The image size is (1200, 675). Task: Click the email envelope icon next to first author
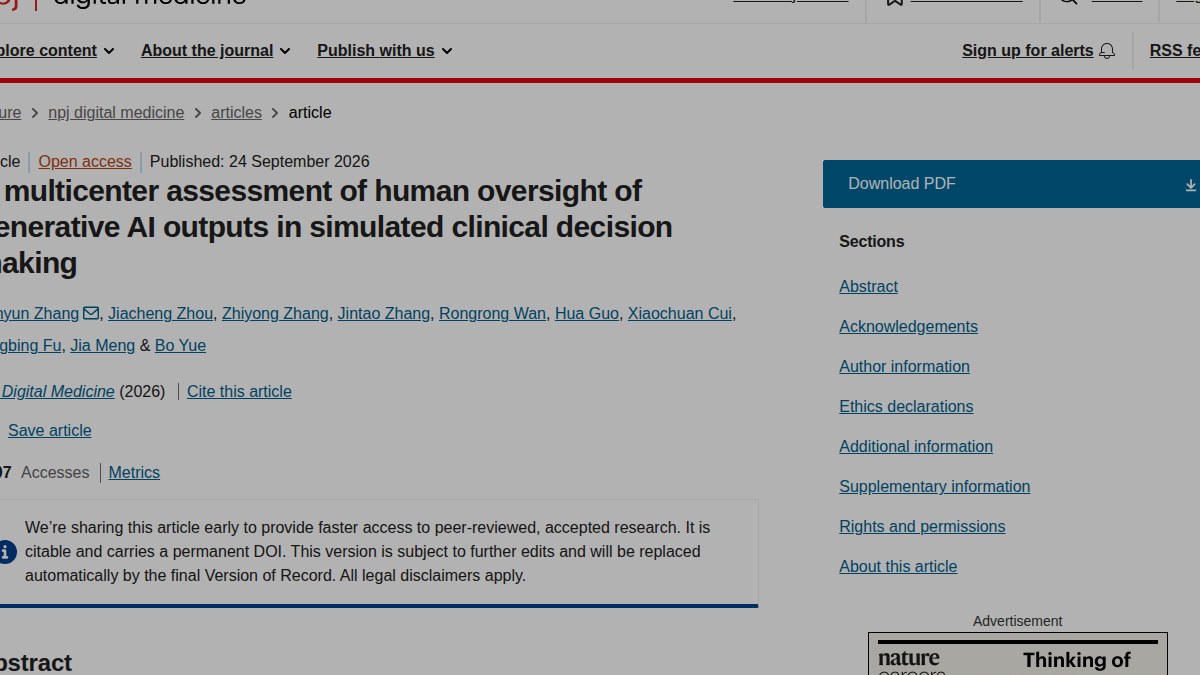(91, 313)
